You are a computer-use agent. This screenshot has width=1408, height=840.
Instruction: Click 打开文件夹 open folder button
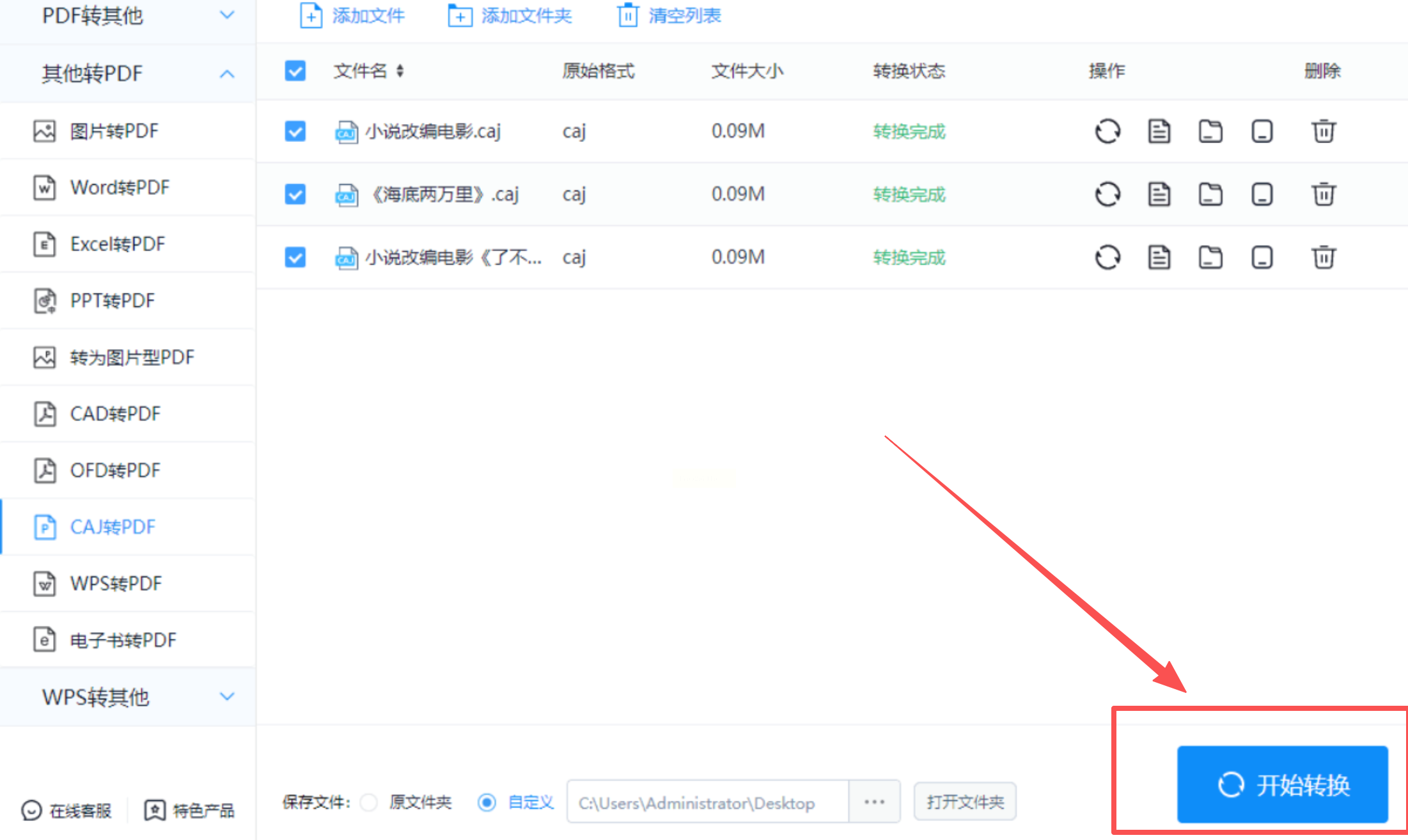click(x=964, y=802)
